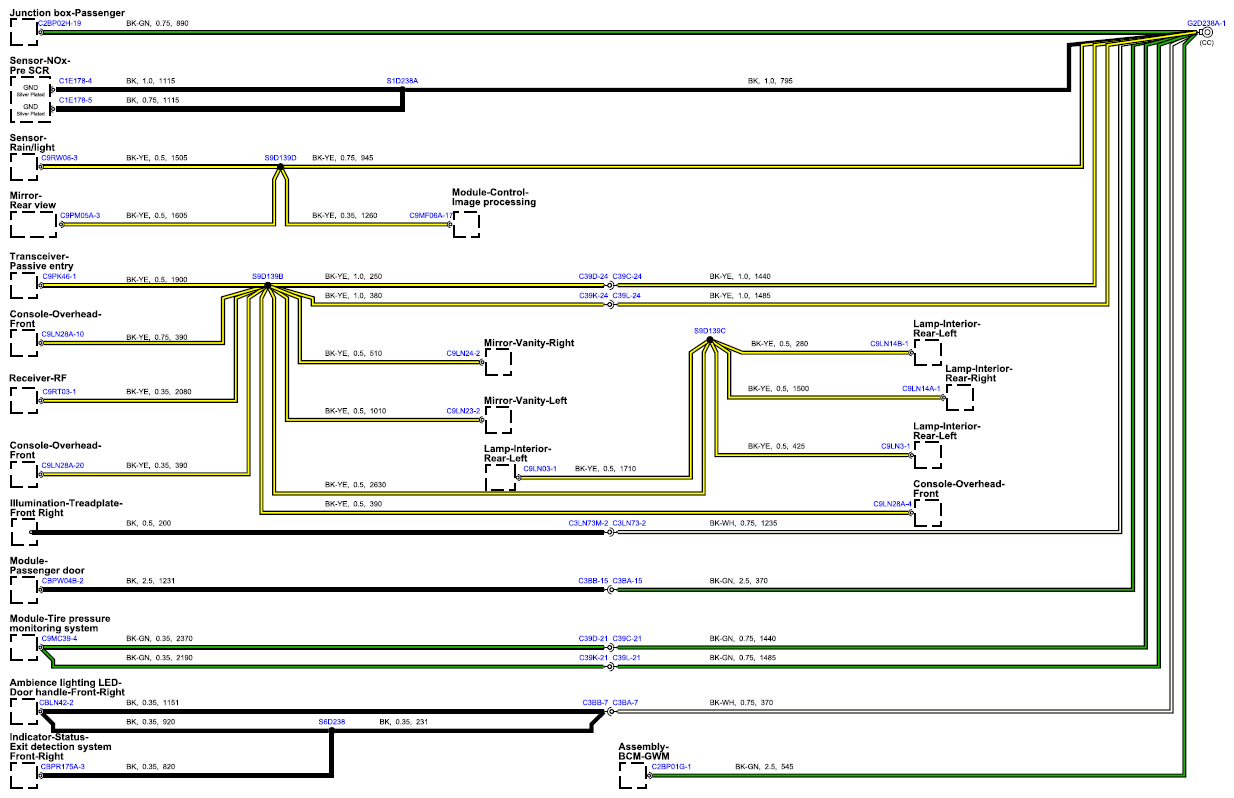Select wire label BK-GN, 0.75, 890
Screen dimensions: 1234x798
tap(157, 22)
